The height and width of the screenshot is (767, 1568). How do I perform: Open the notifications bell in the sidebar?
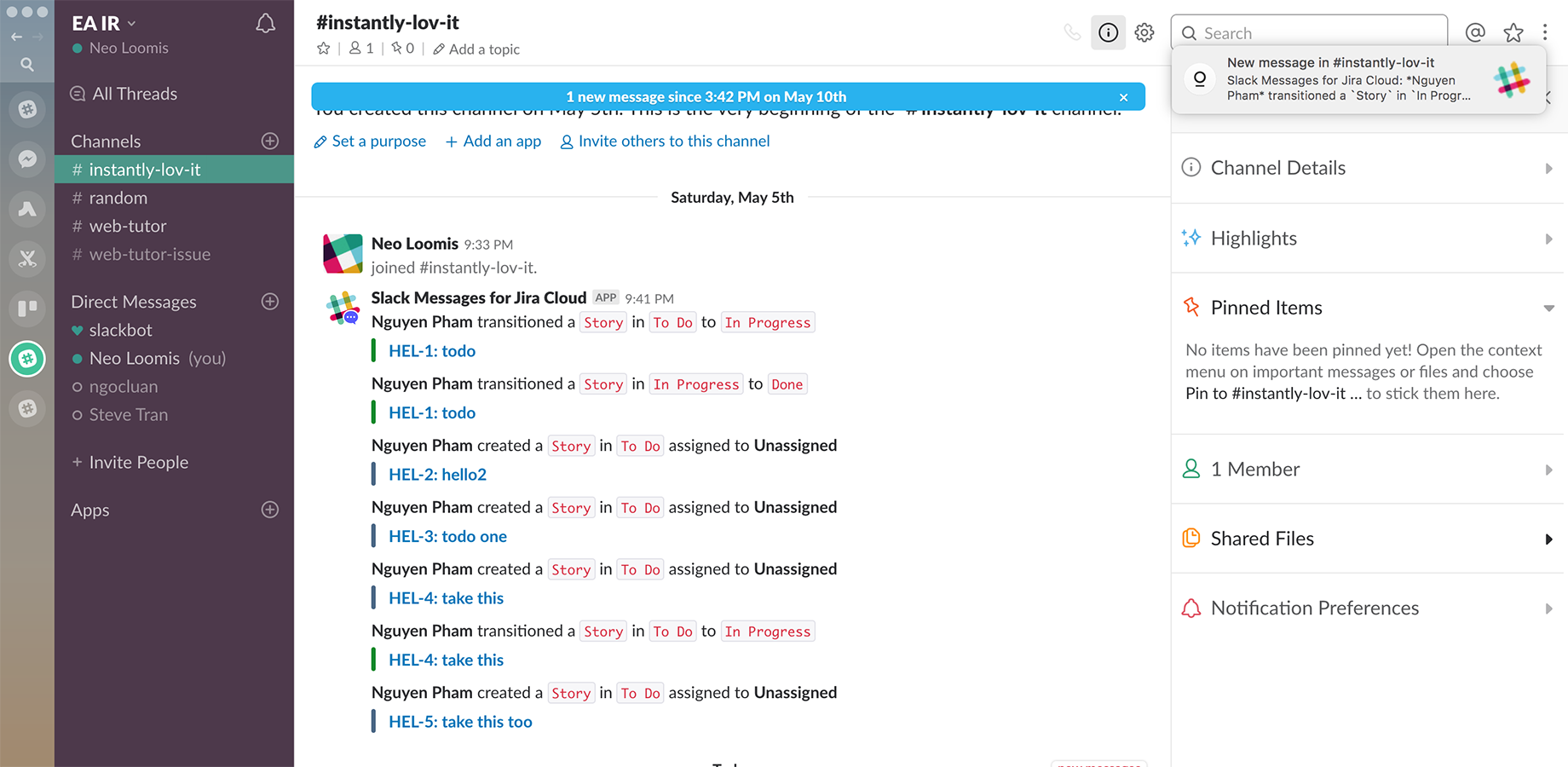(266, 24)
